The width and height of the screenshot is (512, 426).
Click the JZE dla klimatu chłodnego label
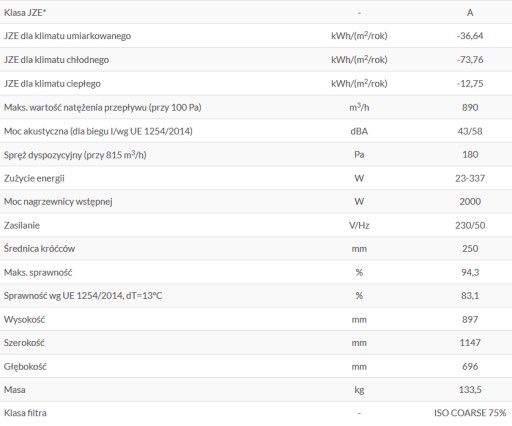56,60
